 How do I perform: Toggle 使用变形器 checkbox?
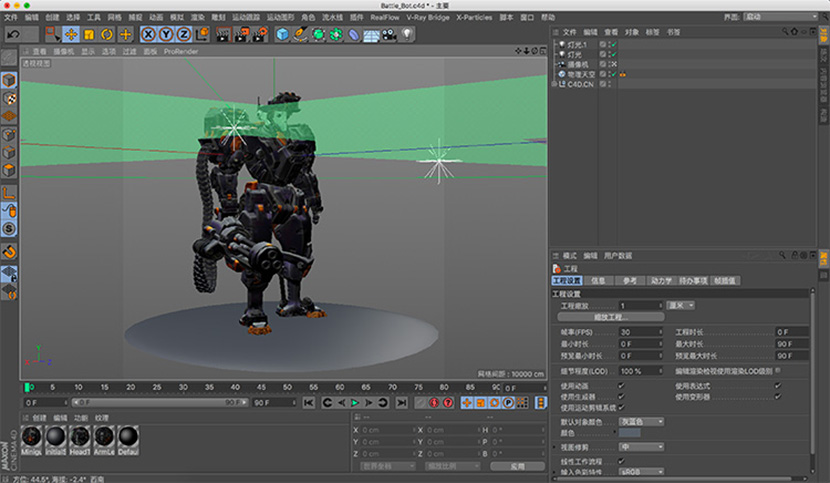[778, 396]
